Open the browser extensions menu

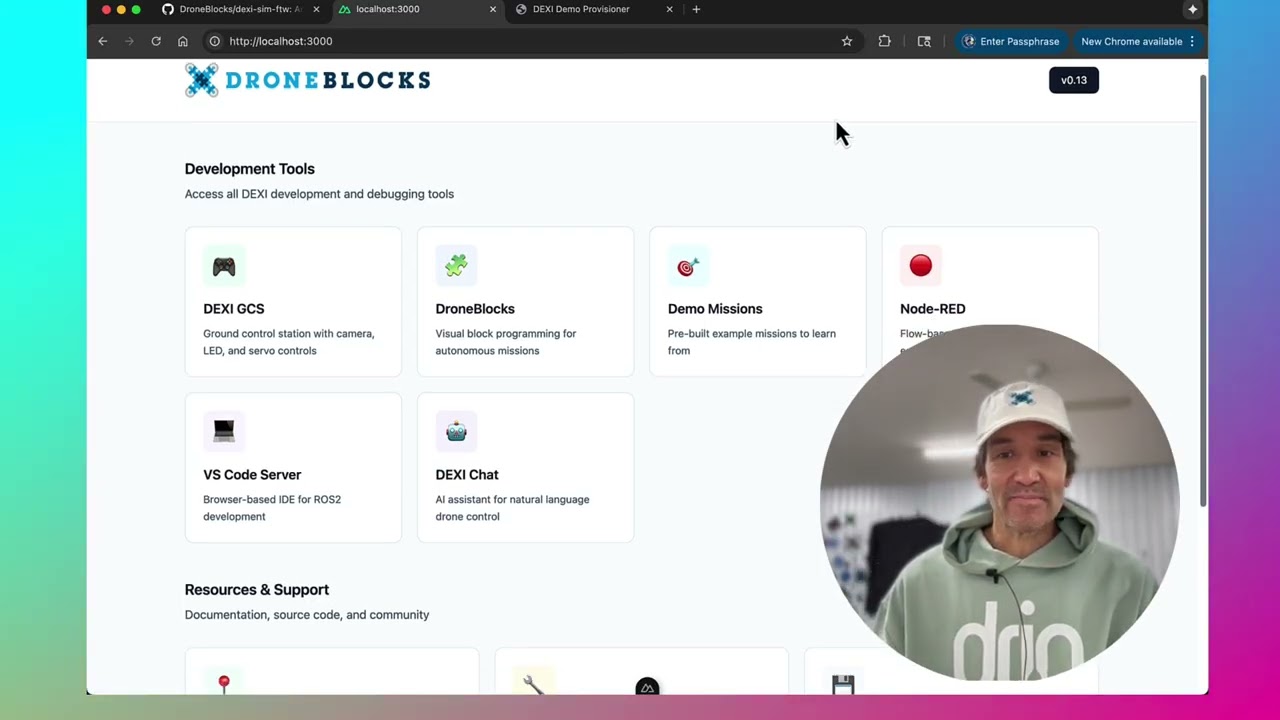(x=884, y=41)
